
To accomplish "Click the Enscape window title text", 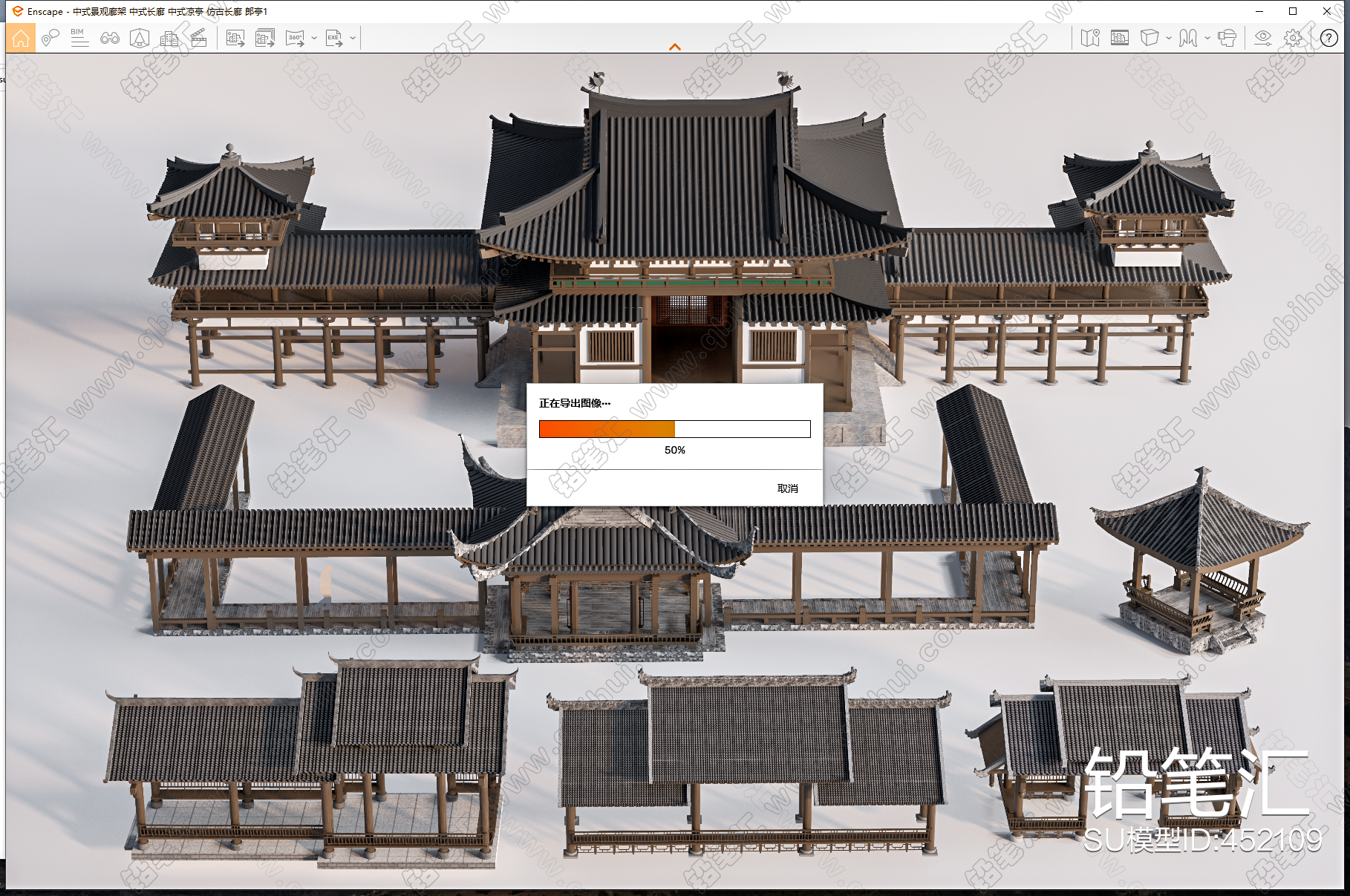I will 147,11.
